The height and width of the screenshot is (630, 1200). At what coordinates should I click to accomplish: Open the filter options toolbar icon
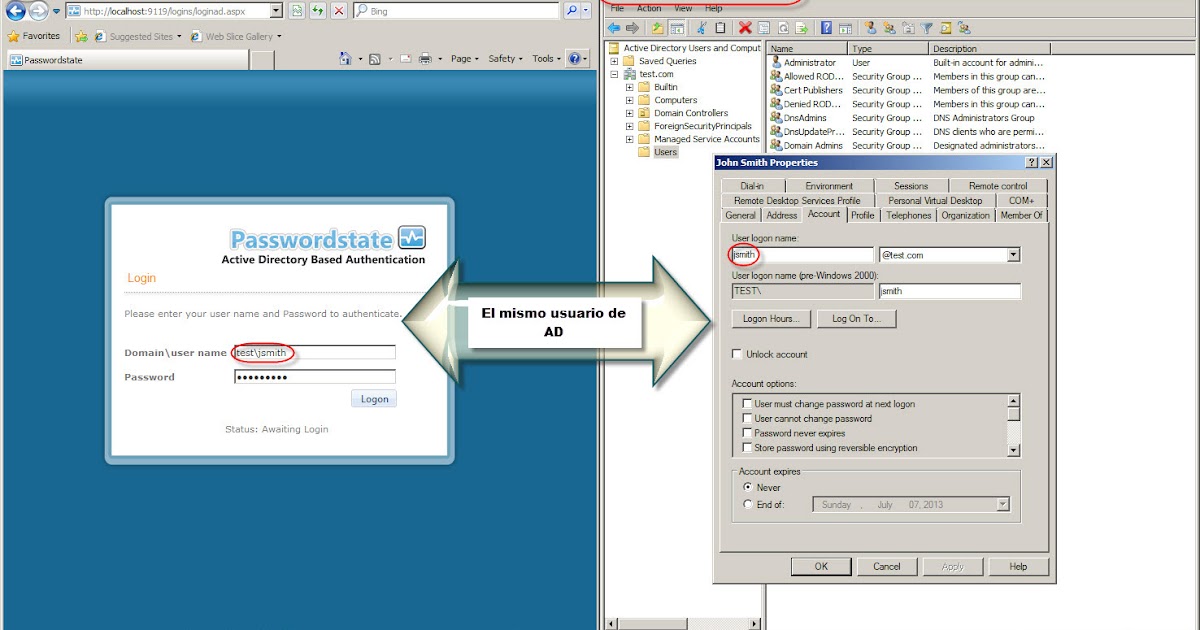click(925, 27)
